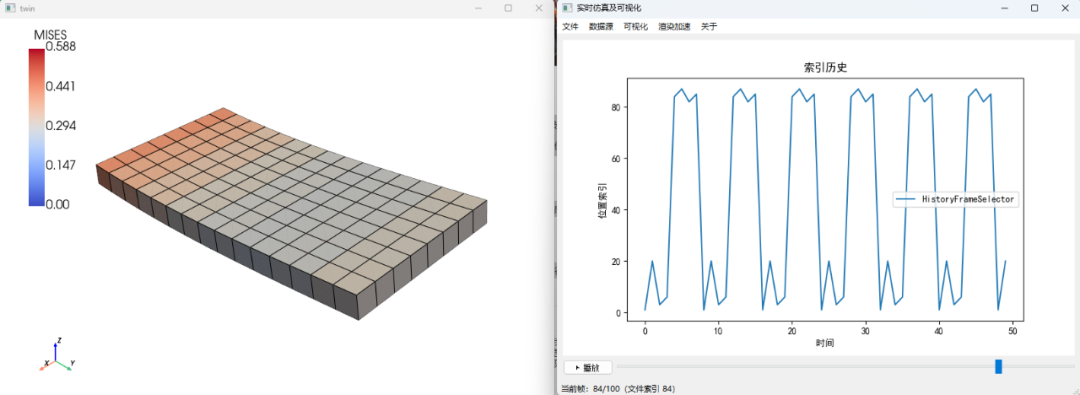1080x395 pixels.
Task: Click the frame slider track left of handle
Action: click(x=805, y=367)
